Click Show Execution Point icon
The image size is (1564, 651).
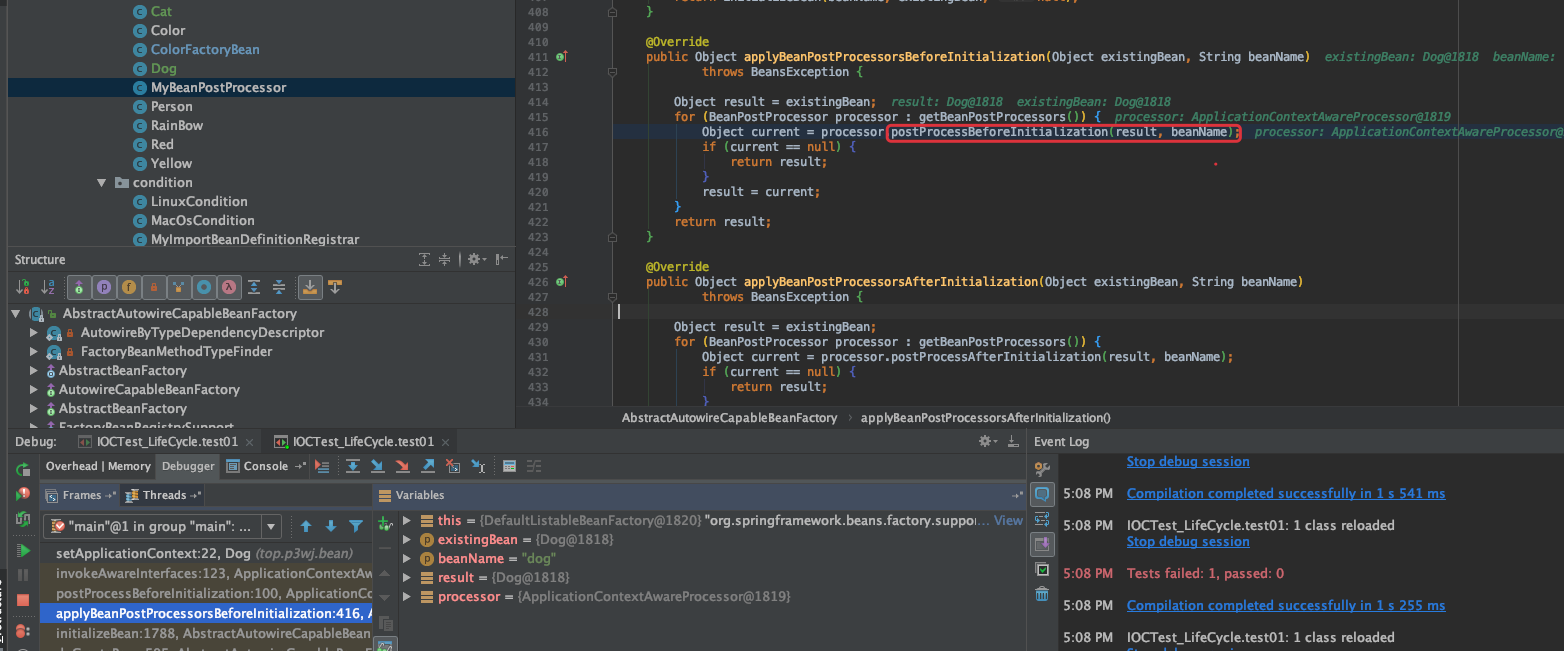click(322, 466)
